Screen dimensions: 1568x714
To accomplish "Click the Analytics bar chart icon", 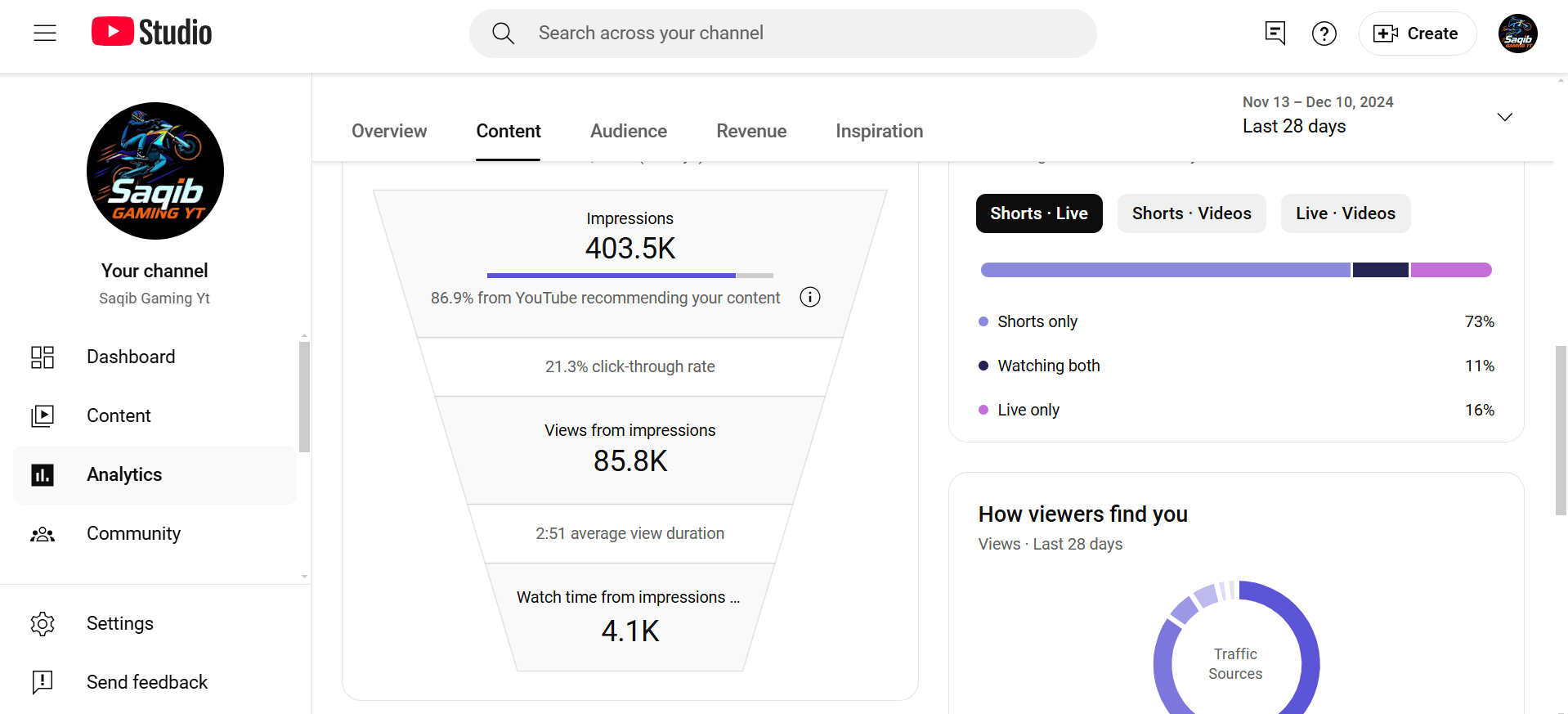I will 43,474.
